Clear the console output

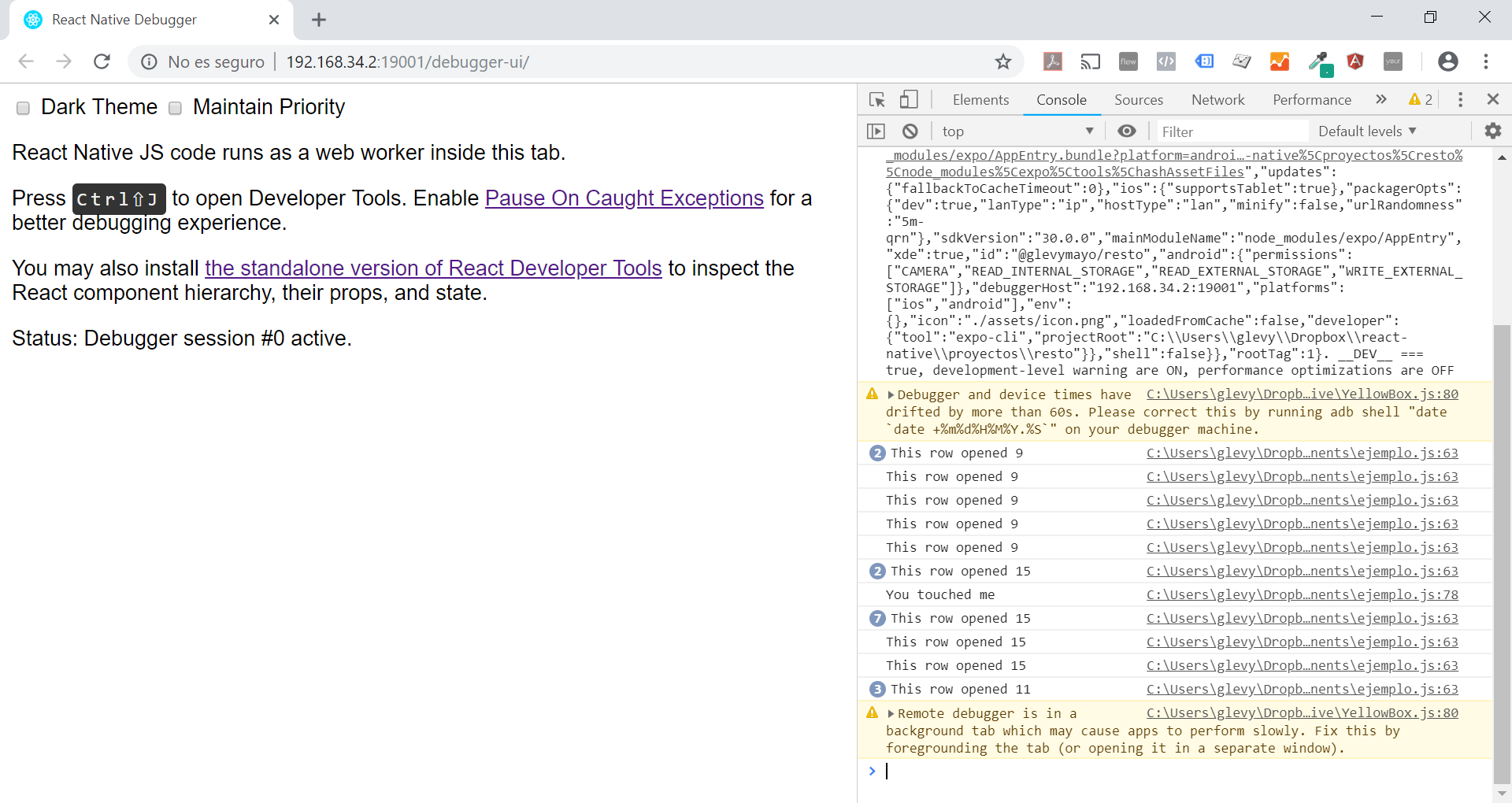(910, 131)
